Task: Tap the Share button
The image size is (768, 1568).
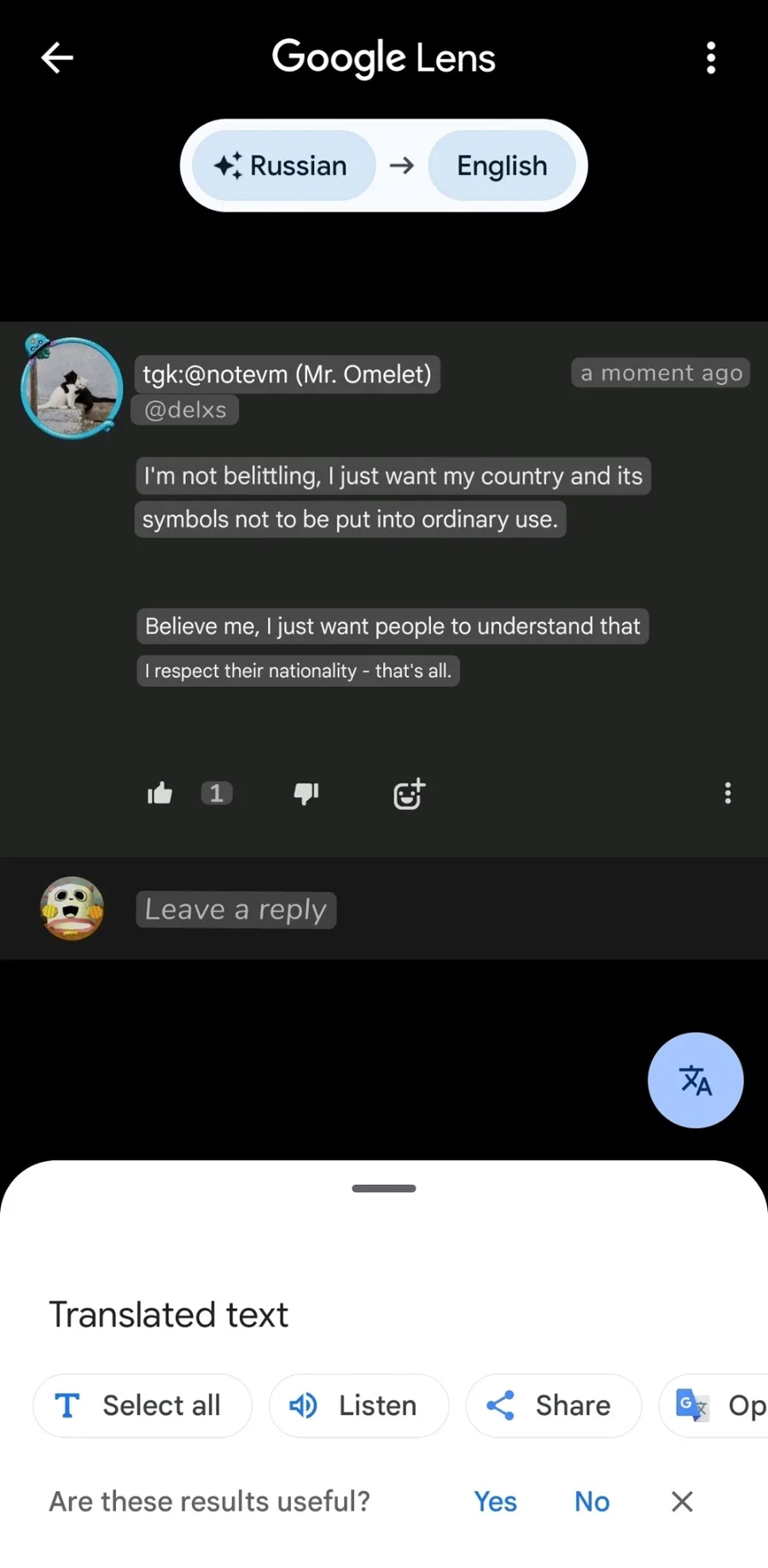Action: tap(553, 1405)
